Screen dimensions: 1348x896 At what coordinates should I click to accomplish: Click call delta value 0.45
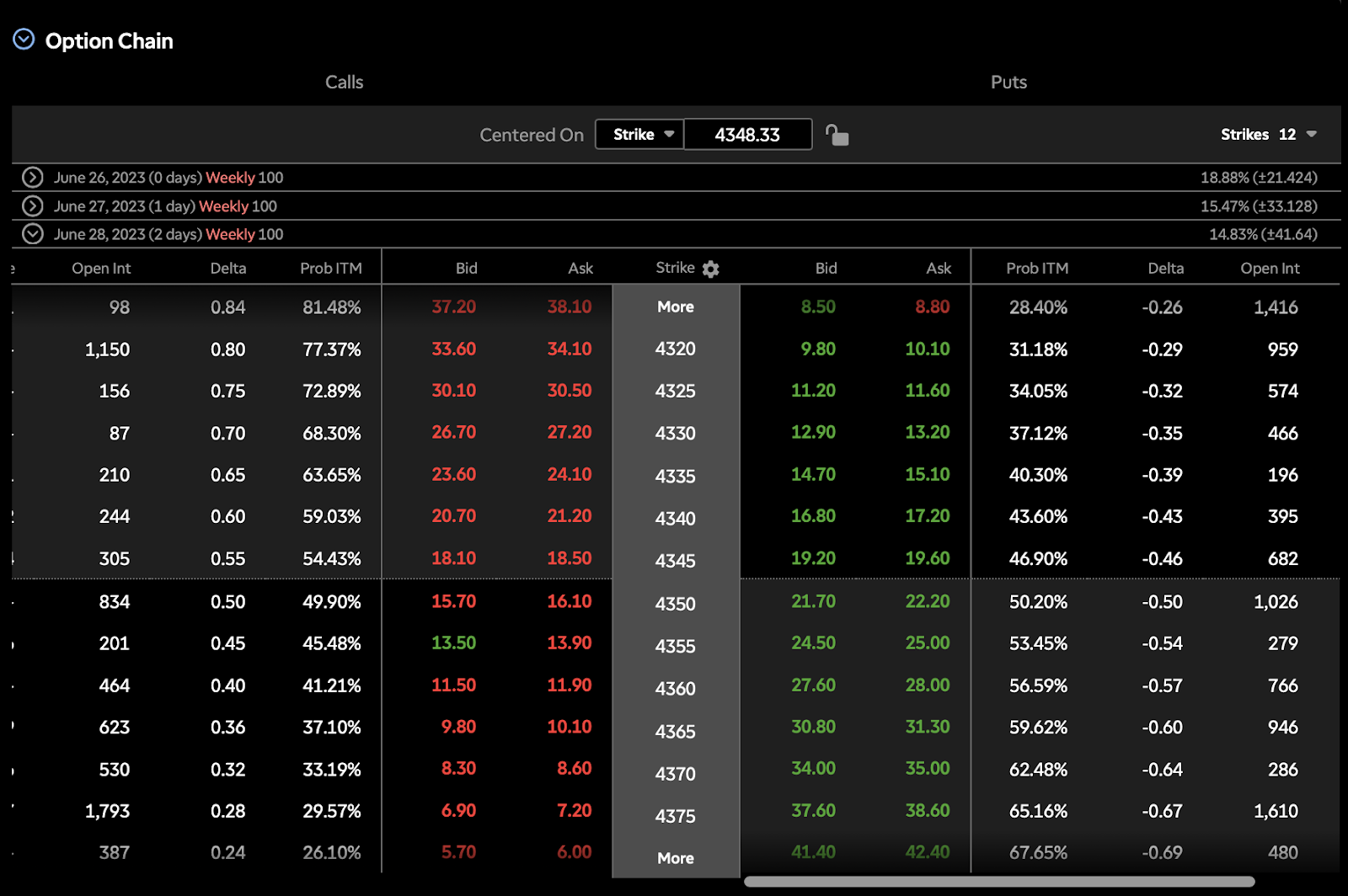[228, 643]
